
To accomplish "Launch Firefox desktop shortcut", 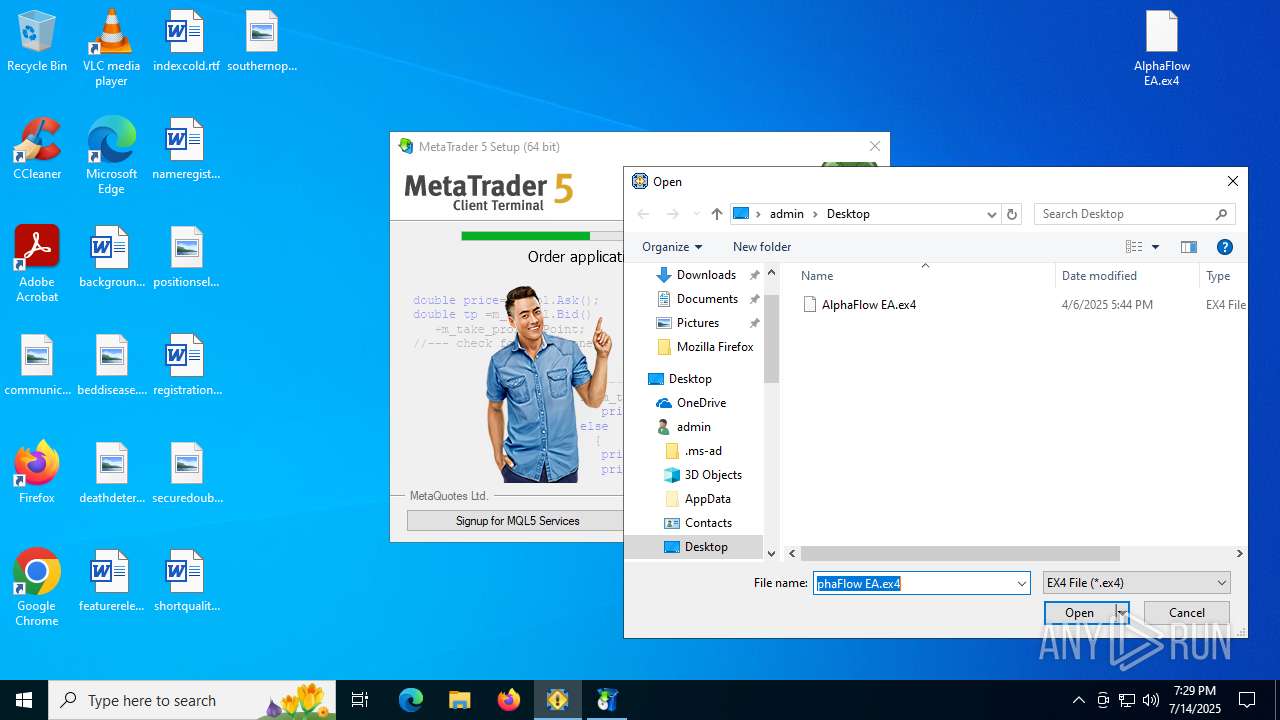I will click(x=37, y=473).
